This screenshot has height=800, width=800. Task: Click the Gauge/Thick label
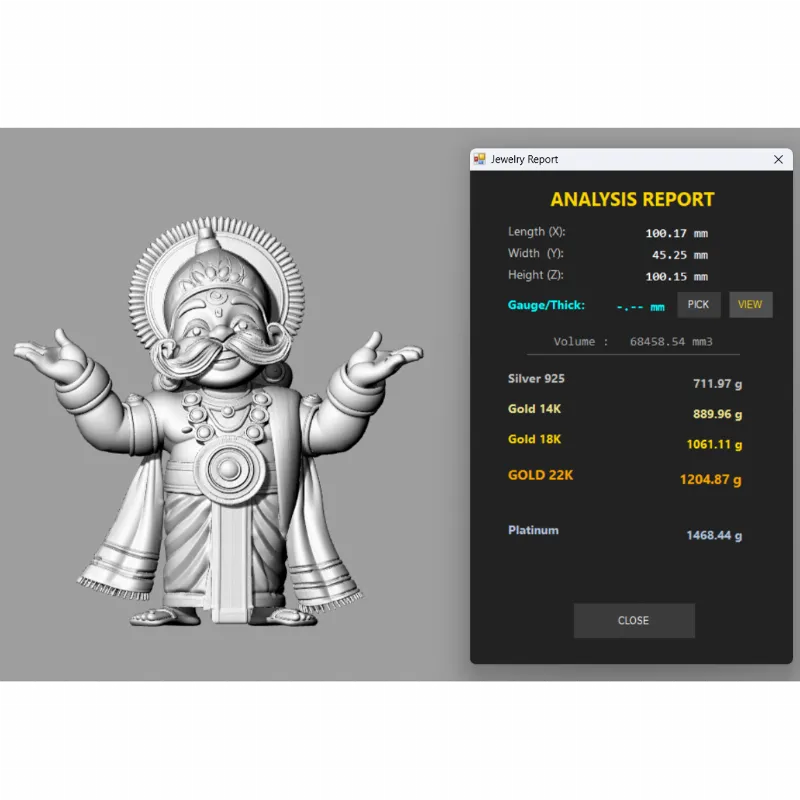(546, 305)
